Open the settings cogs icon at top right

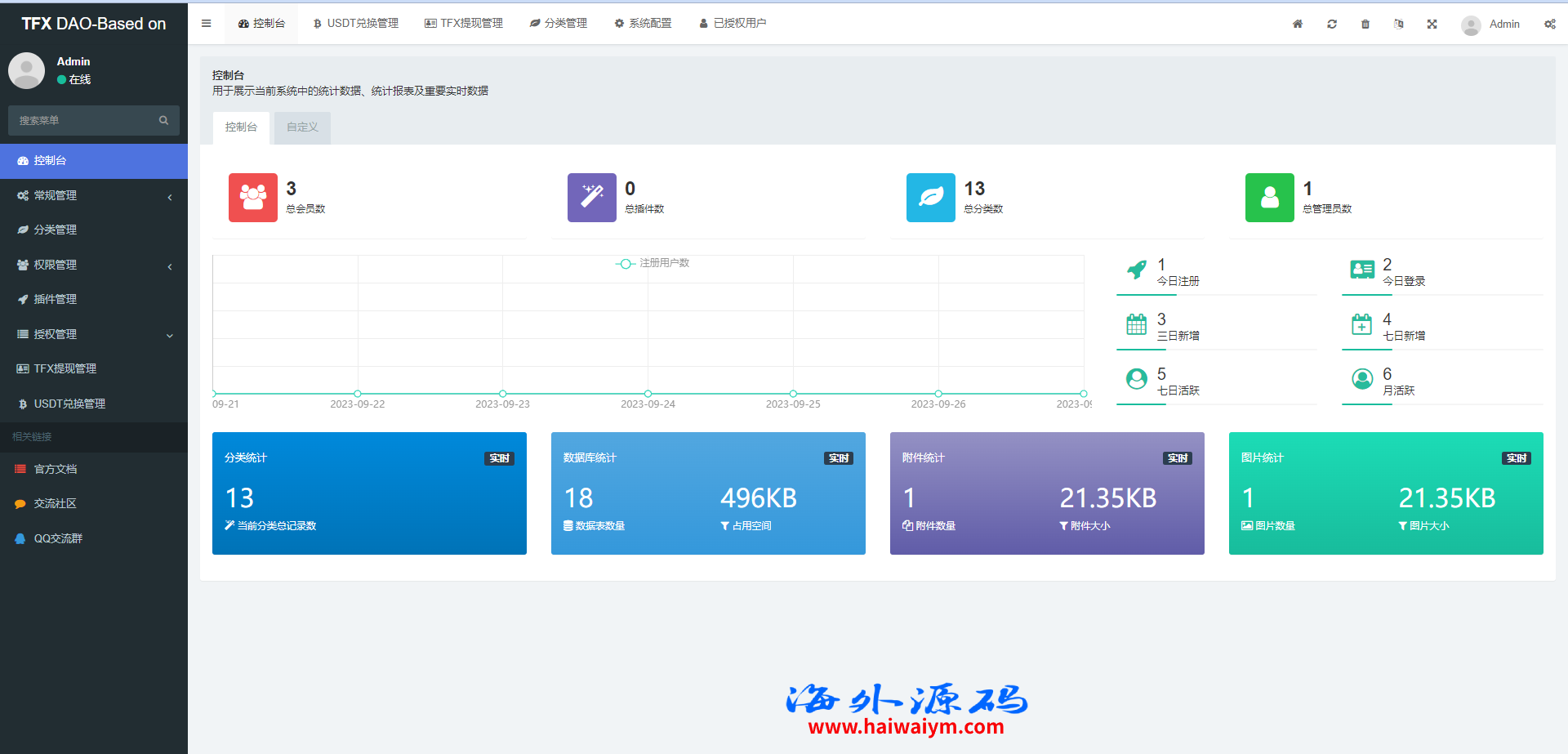[1549, 24]
